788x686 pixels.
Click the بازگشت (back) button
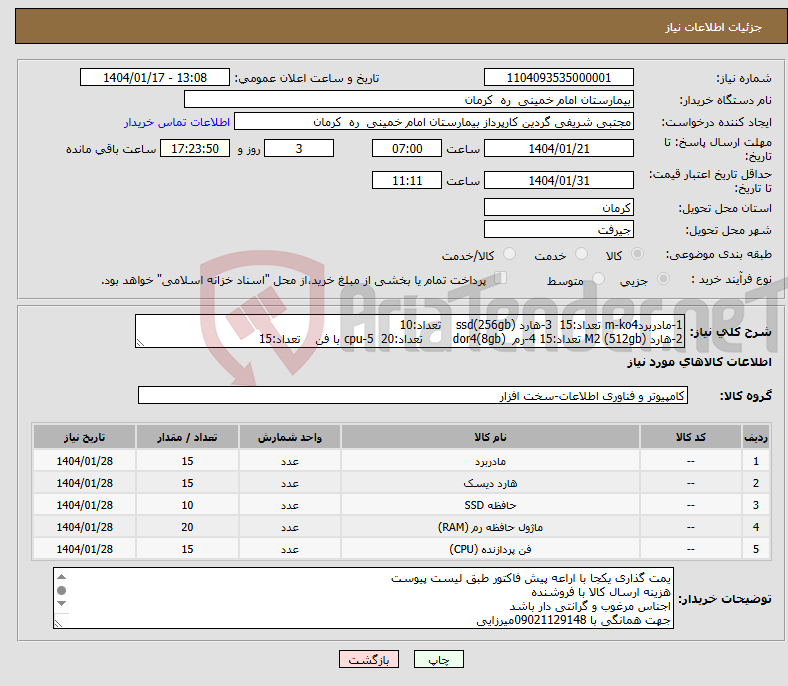[369, 659]
